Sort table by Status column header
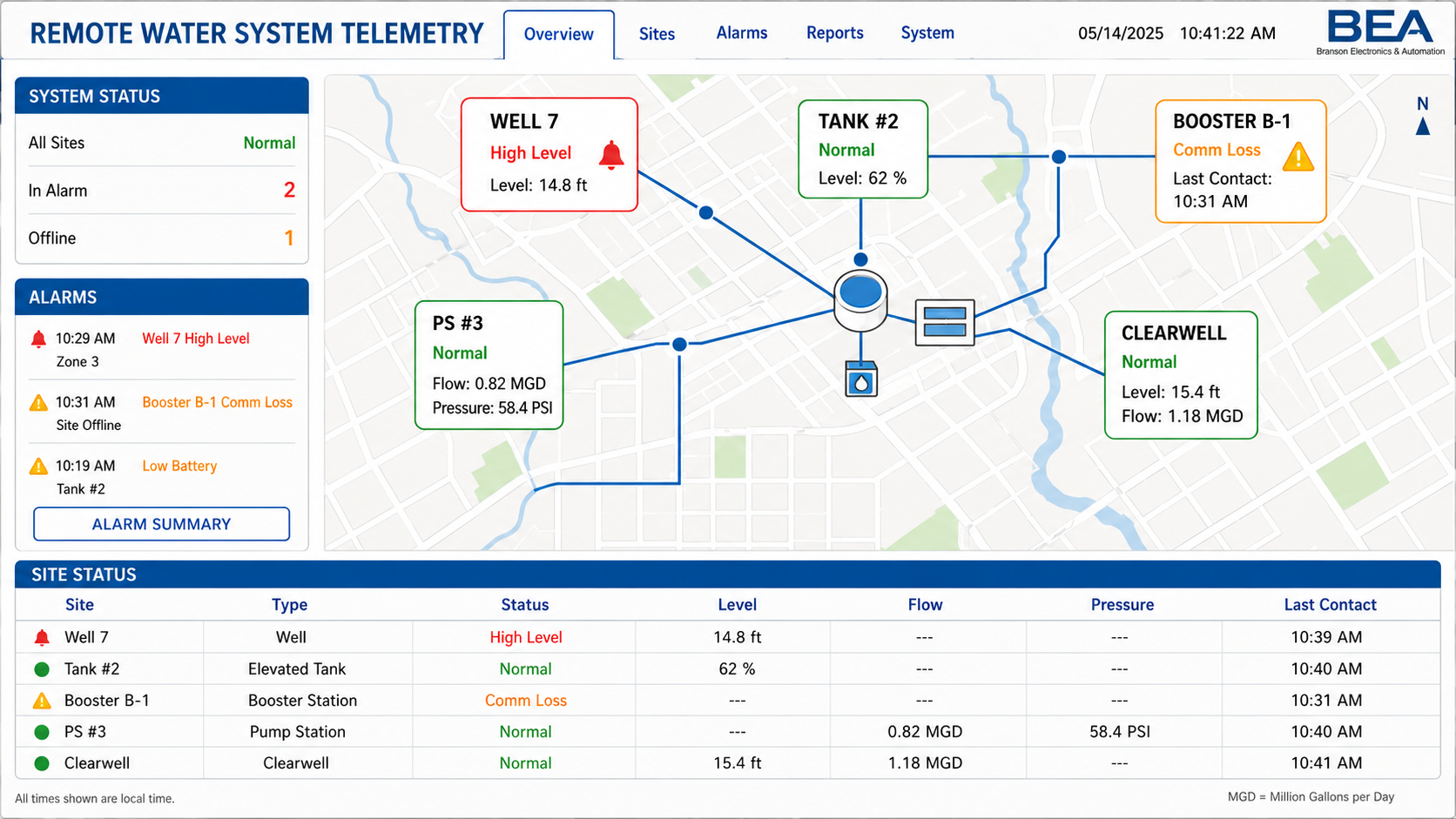Image resolution: width=1456 pixels, height=819 pixels. (525, 605)
